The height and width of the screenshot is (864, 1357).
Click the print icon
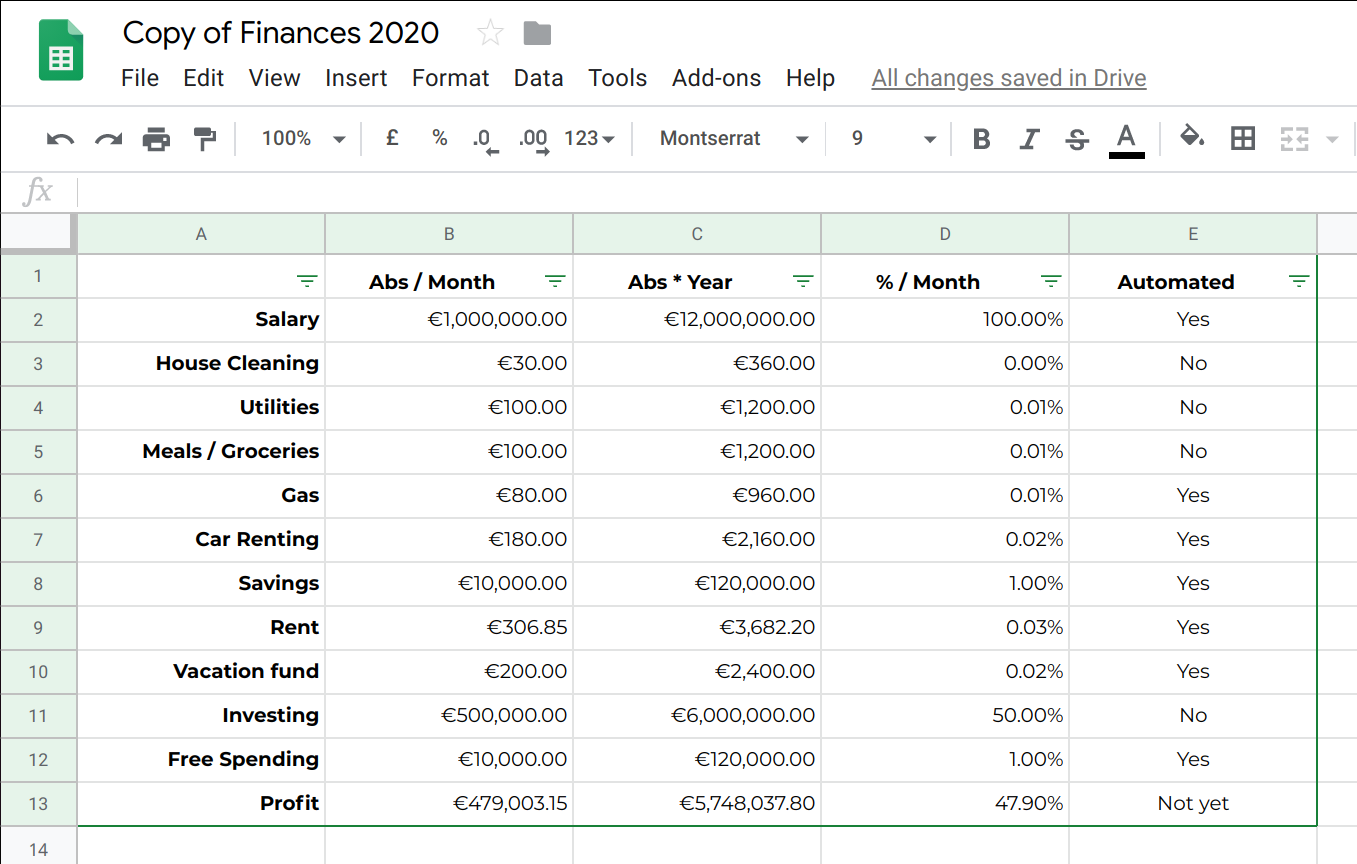click(x=156, y=139)
